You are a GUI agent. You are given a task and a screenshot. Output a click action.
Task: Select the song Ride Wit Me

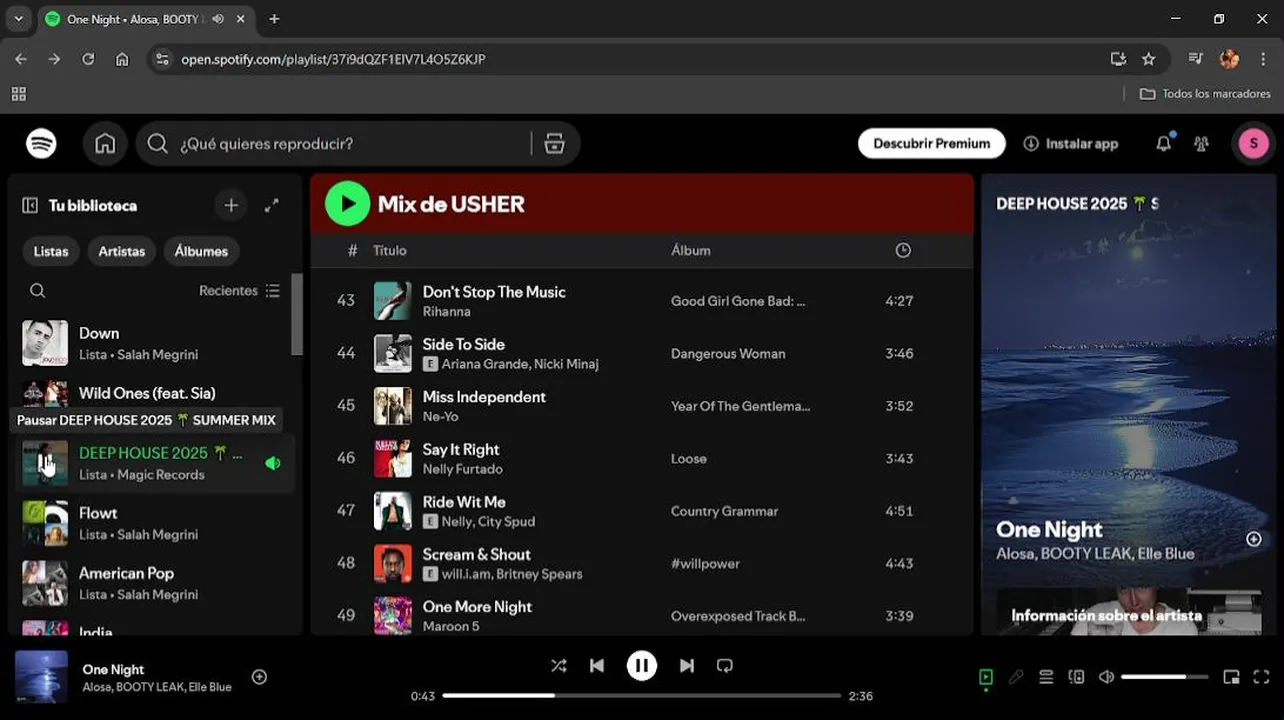click(x=464, y=502)
